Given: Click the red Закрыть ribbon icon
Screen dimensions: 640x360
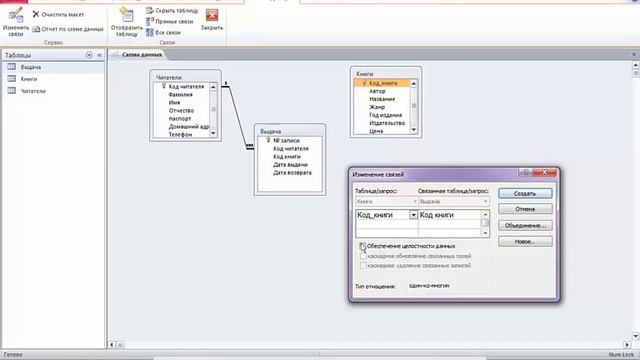Looking at the screenshot, I should click(212, 20).
